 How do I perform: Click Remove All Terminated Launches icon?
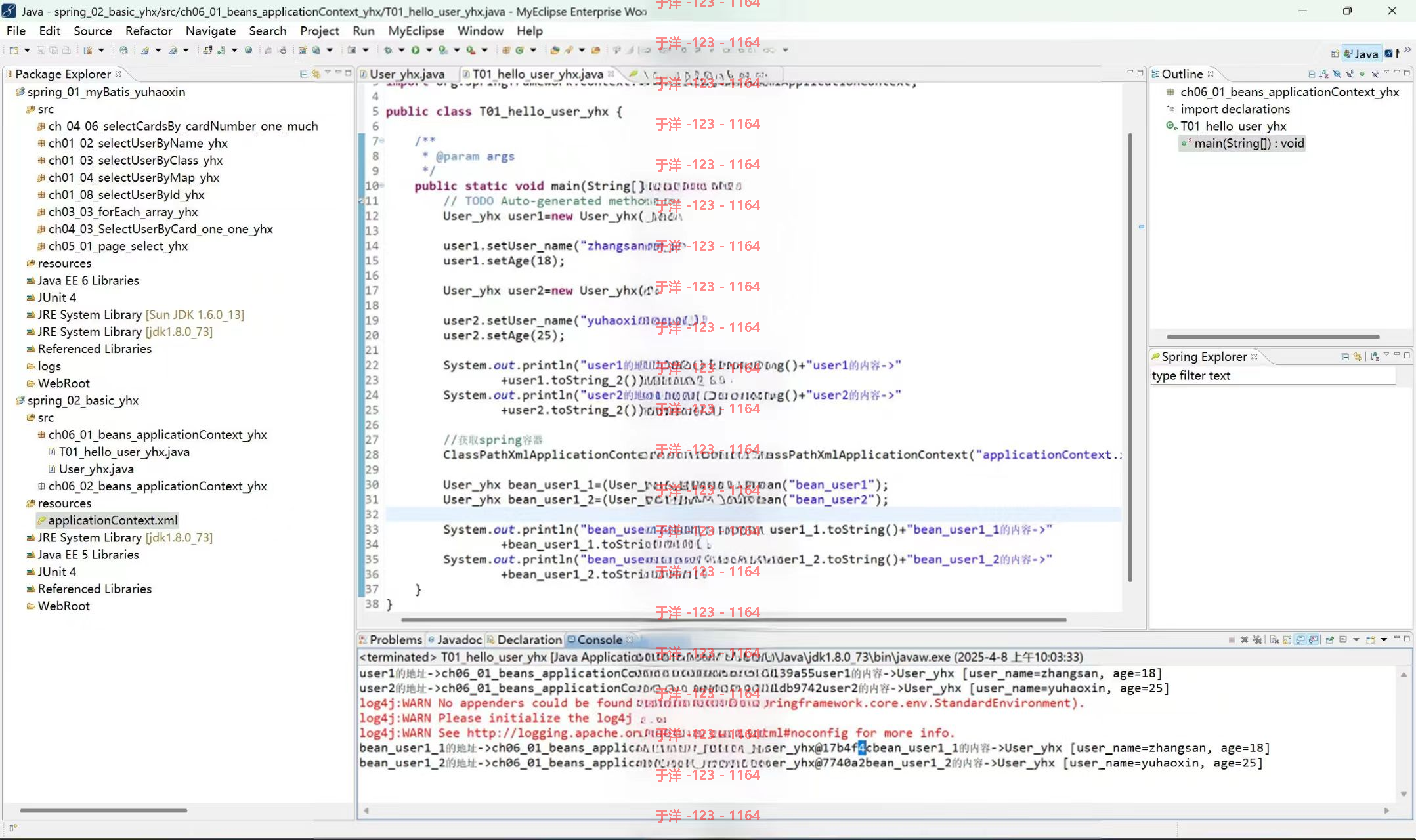(1257, 639)
